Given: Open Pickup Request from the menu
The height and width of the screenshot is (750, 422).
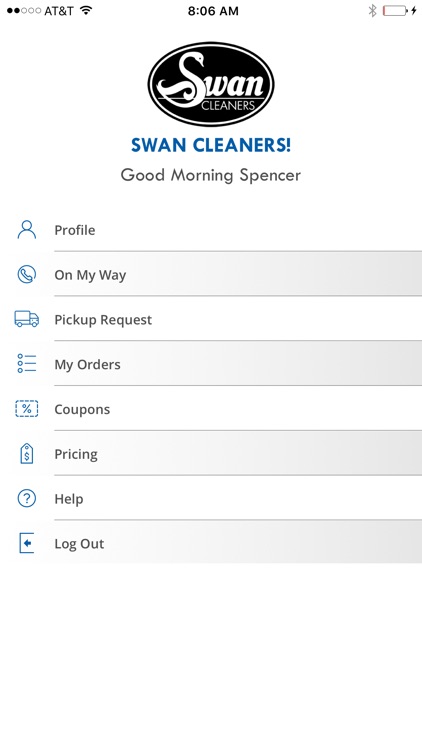Looking at the screenshot, I should [211, 320].
